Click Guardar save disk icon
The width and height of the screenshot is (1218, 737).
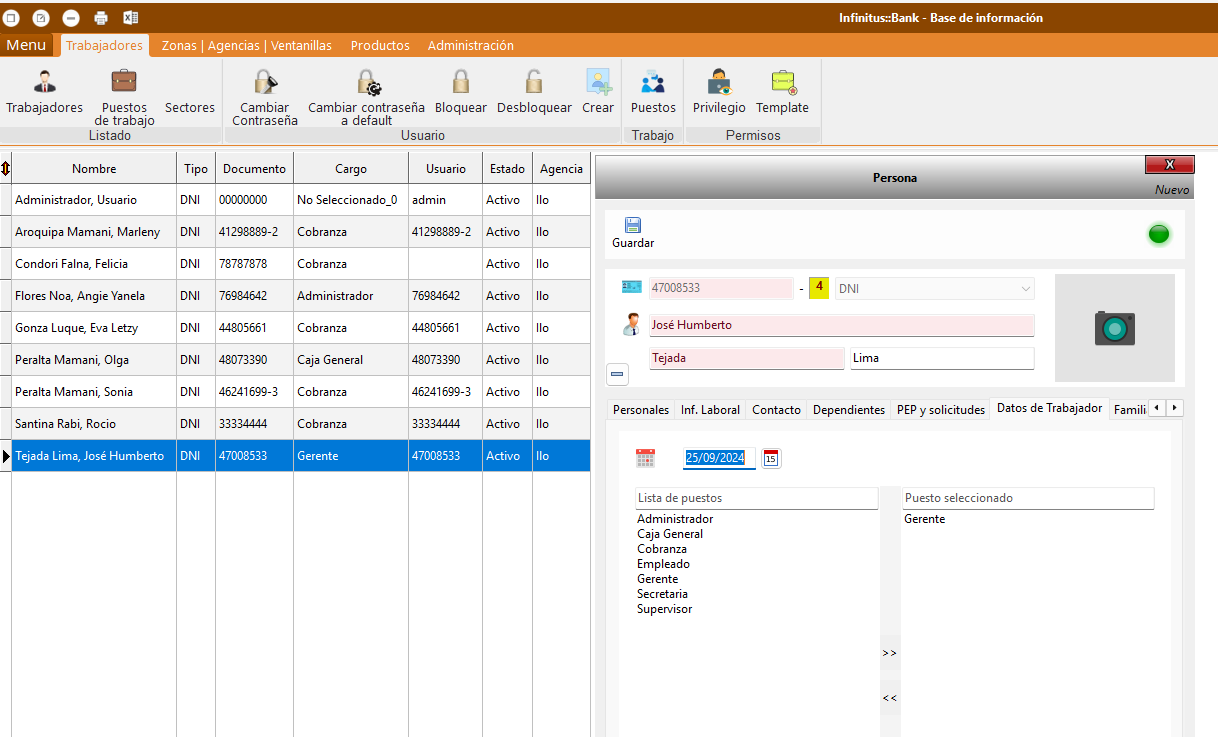[x=633, y=226]
